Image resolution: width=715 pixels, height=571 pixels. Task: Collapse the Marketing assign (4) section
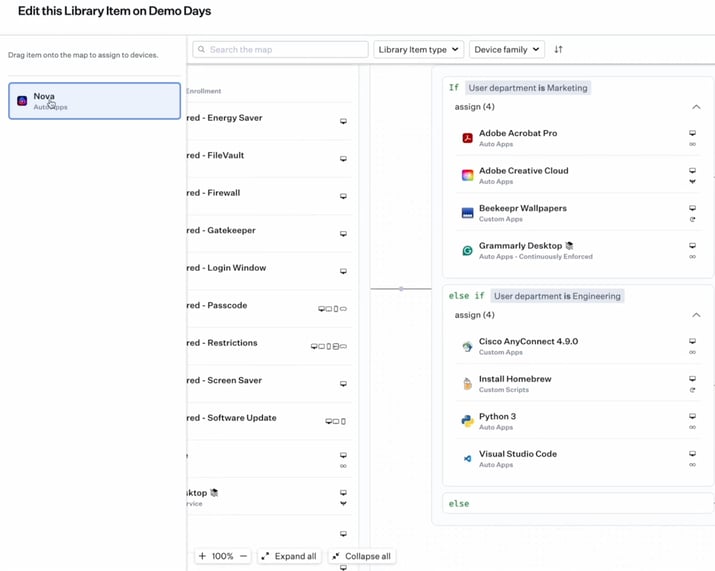point(696,107)
